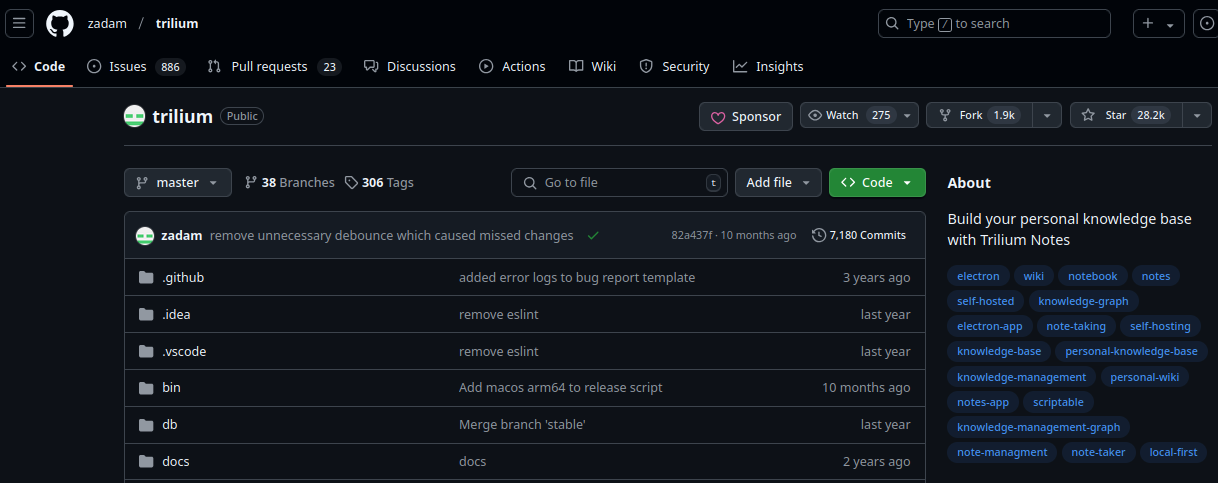Select the local-first topic tag
The width and height of the screenshot is (1218, 483).
click(1173, 452)
